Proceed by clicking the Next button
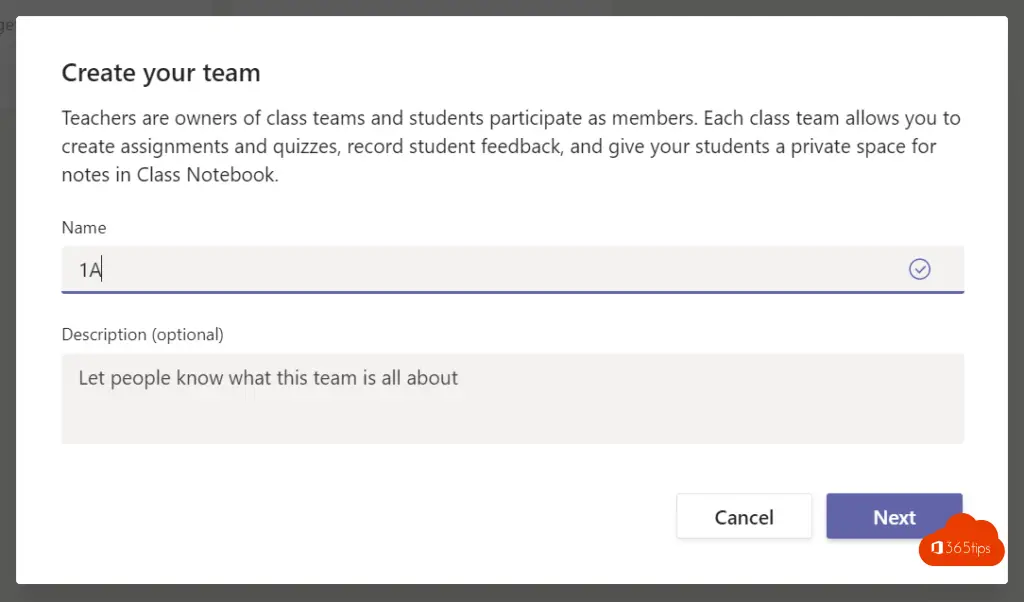 pos(894,516)
